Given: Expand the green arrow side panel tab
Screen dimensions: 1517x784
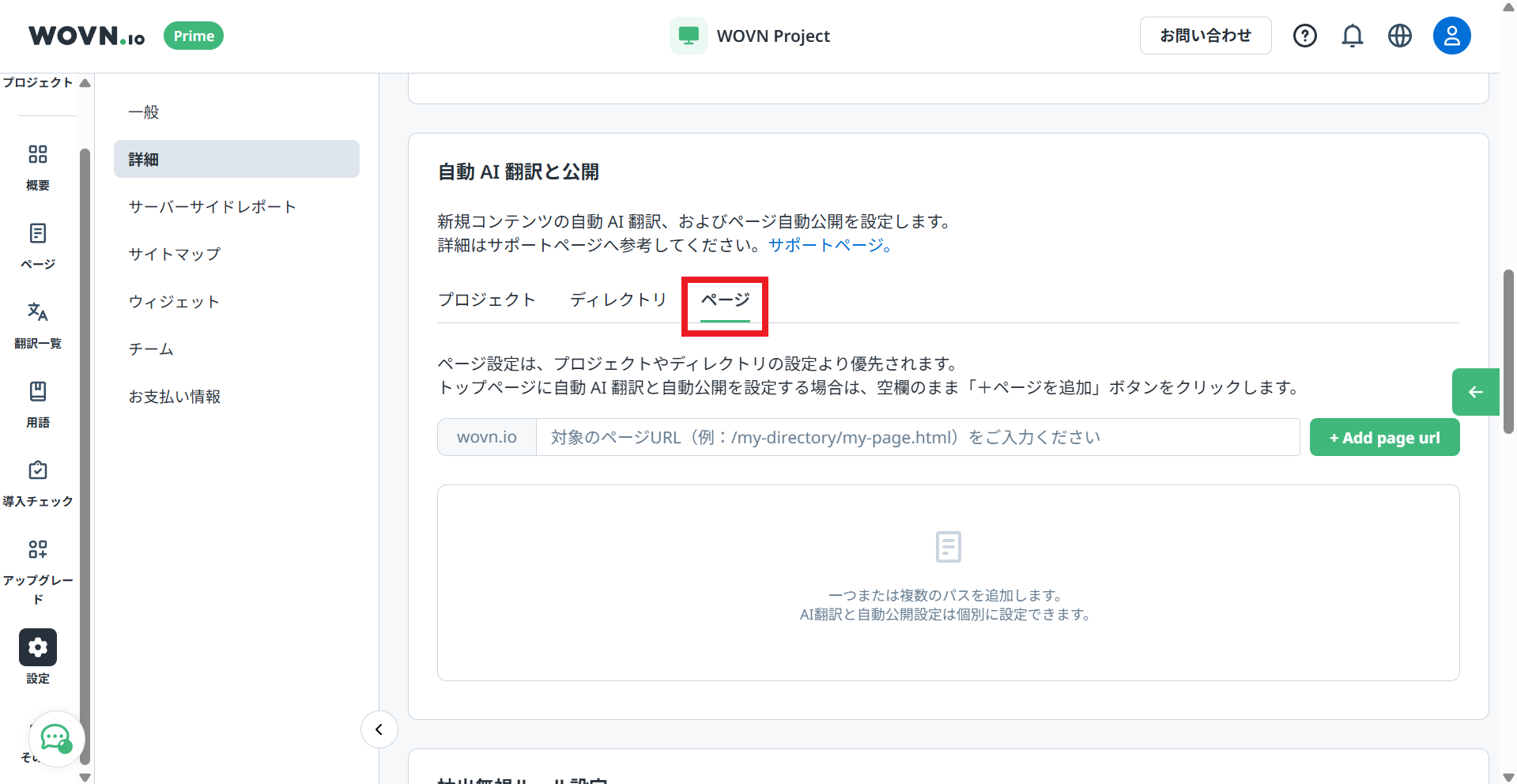Looking at the screenshot, I should coord(1475,392).
